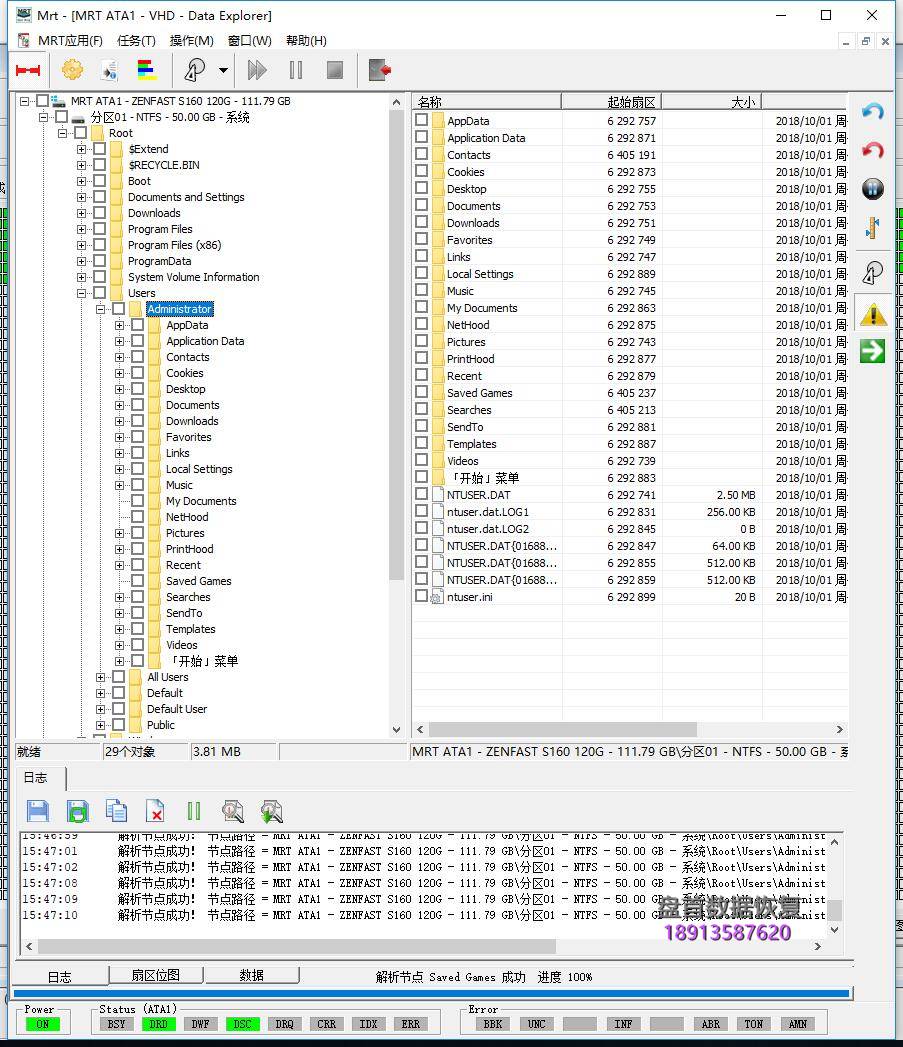The height and width of the screenshot is (1047, 903).
Task: Click the stop square toolbar button
Action: click(x=335, y=69)
